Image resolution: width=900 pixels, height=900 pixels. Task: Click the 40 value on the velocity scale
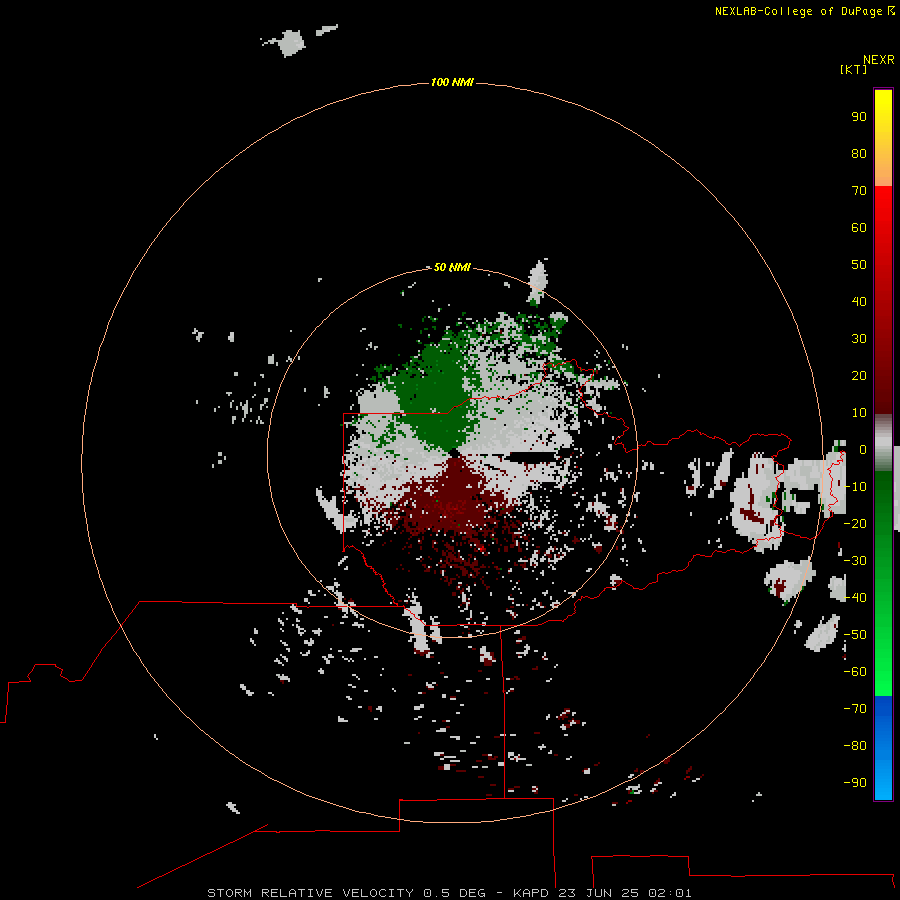[x=859, y=301]
